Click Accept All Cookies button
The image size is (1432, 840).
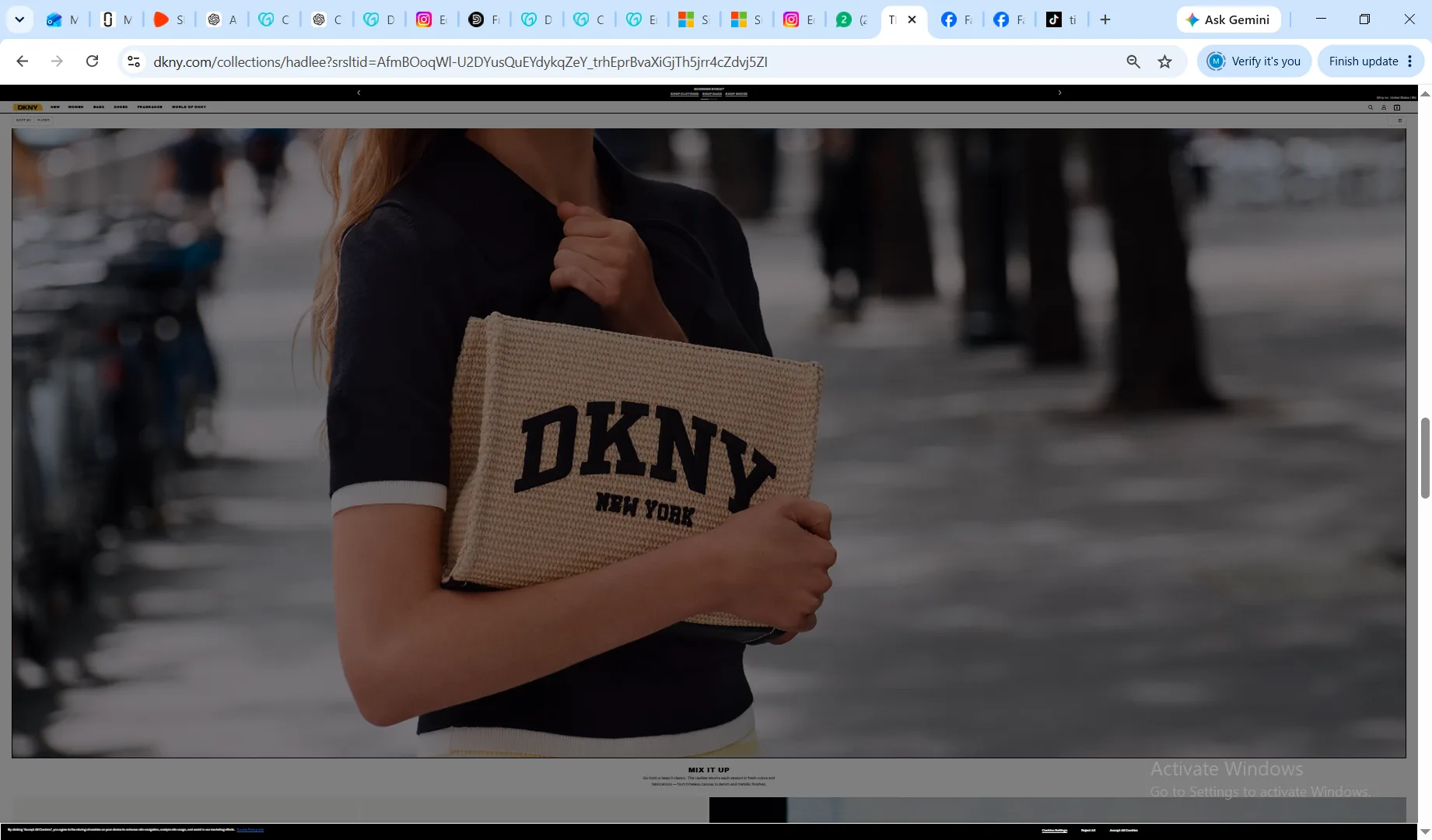coord(1123,831)
